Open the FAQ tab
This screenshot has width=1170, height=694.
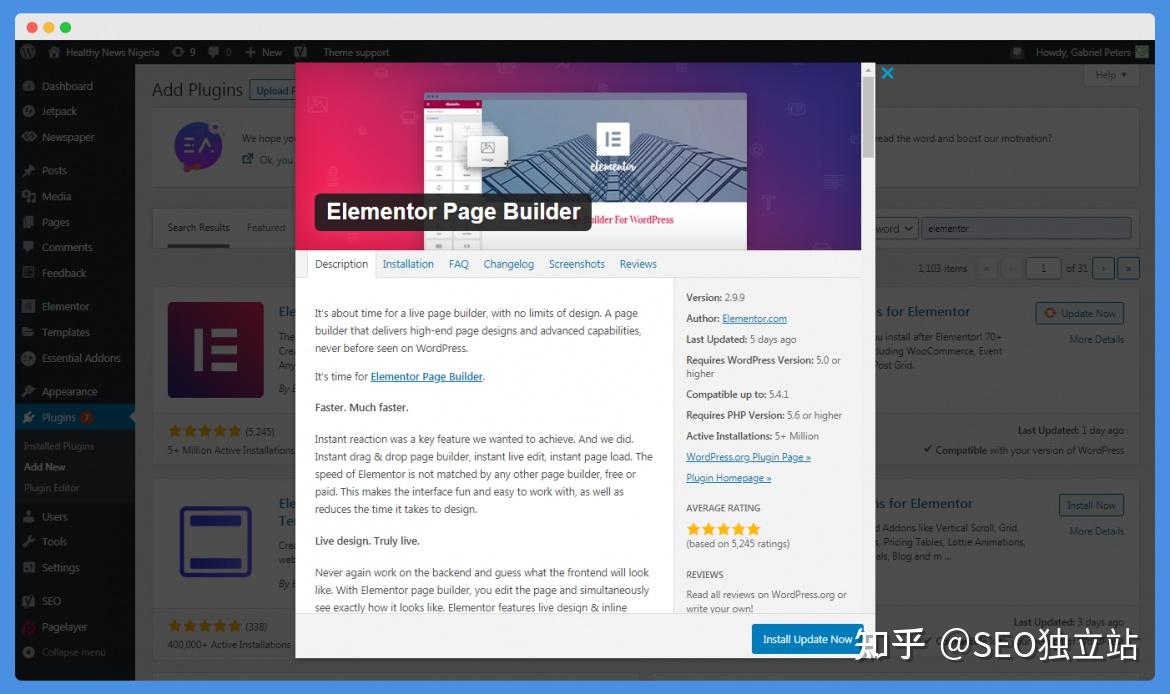[459, 264]
